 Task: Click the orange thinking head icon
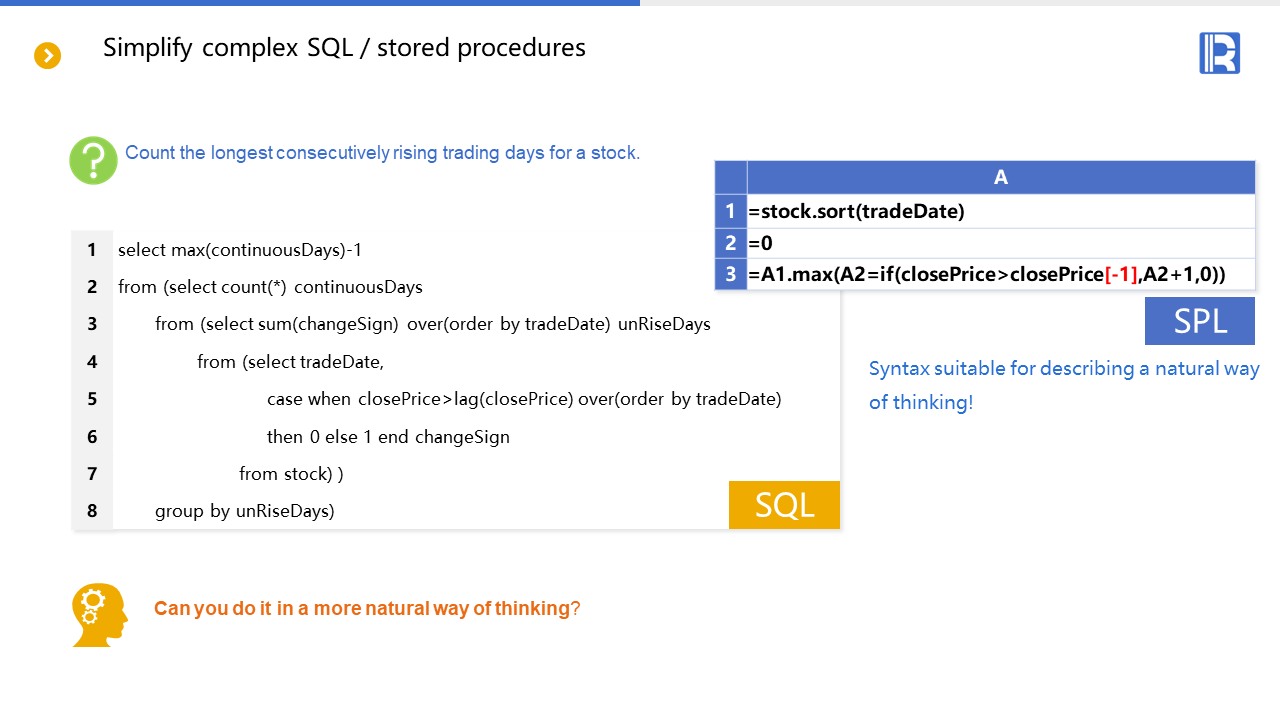click(100, 614)
